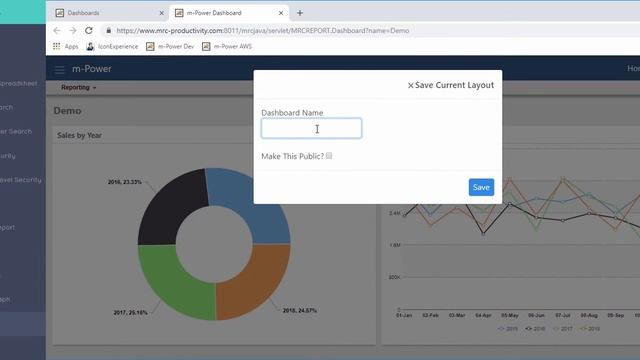Toggle the 2016 series legend entry
The width and height of the screenshot is (640, 360).
tap(535, 329)
